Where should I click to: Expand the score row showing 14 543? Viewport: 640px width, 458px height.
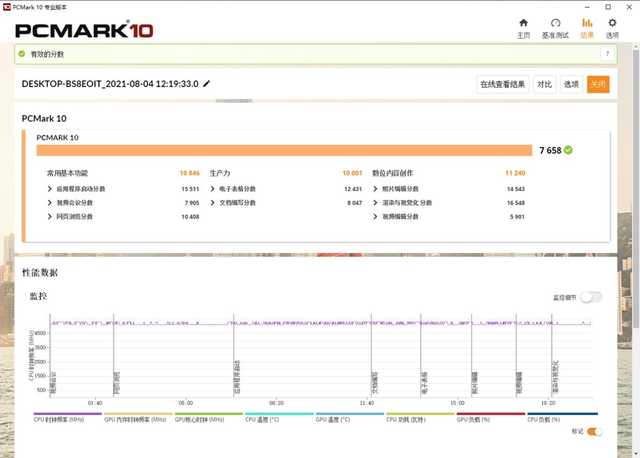(449, 189)
